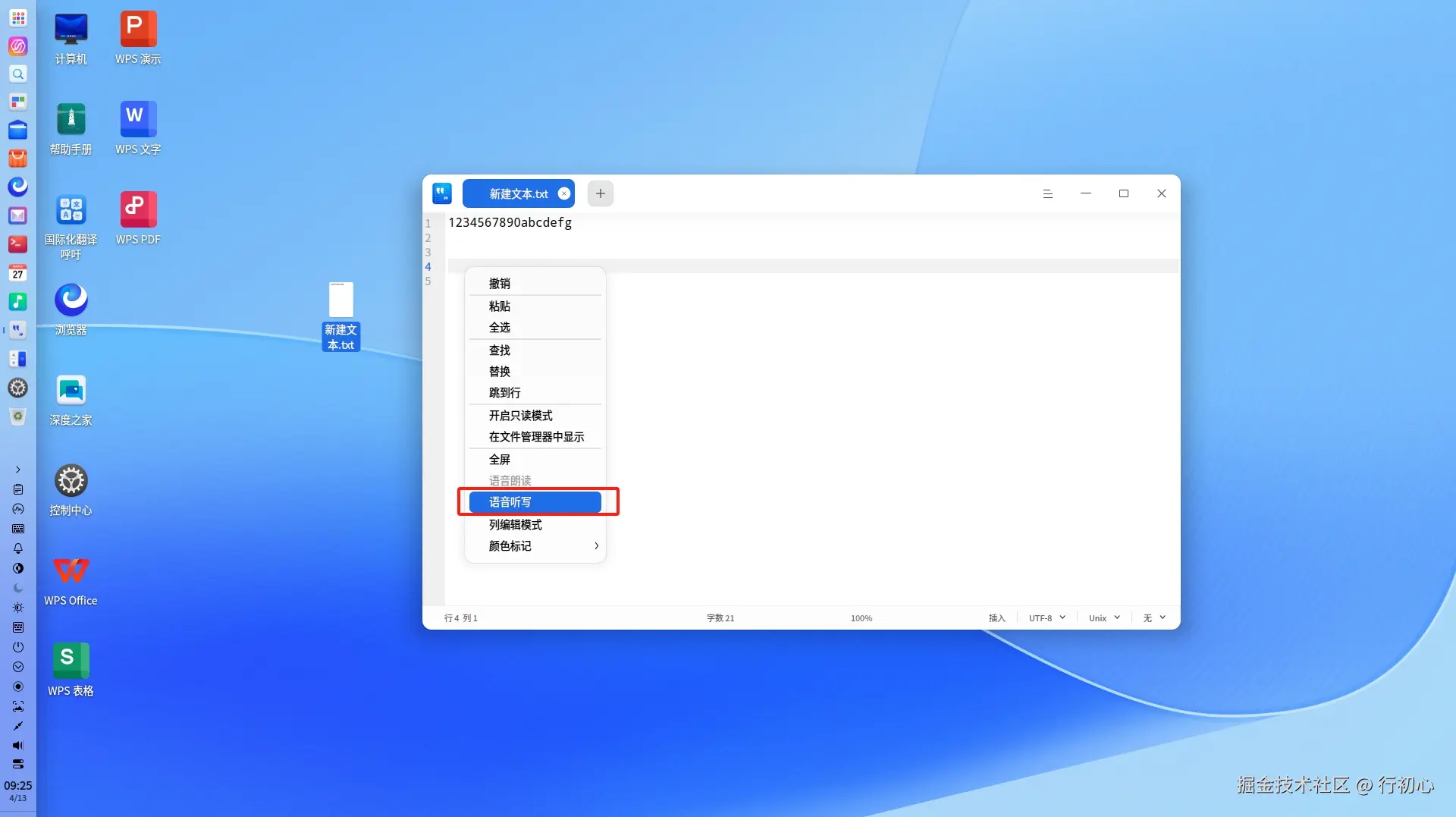The image size is (1456, 817).
Task: Launch the terminal from the dock
Action: click(x=18, y=244)
